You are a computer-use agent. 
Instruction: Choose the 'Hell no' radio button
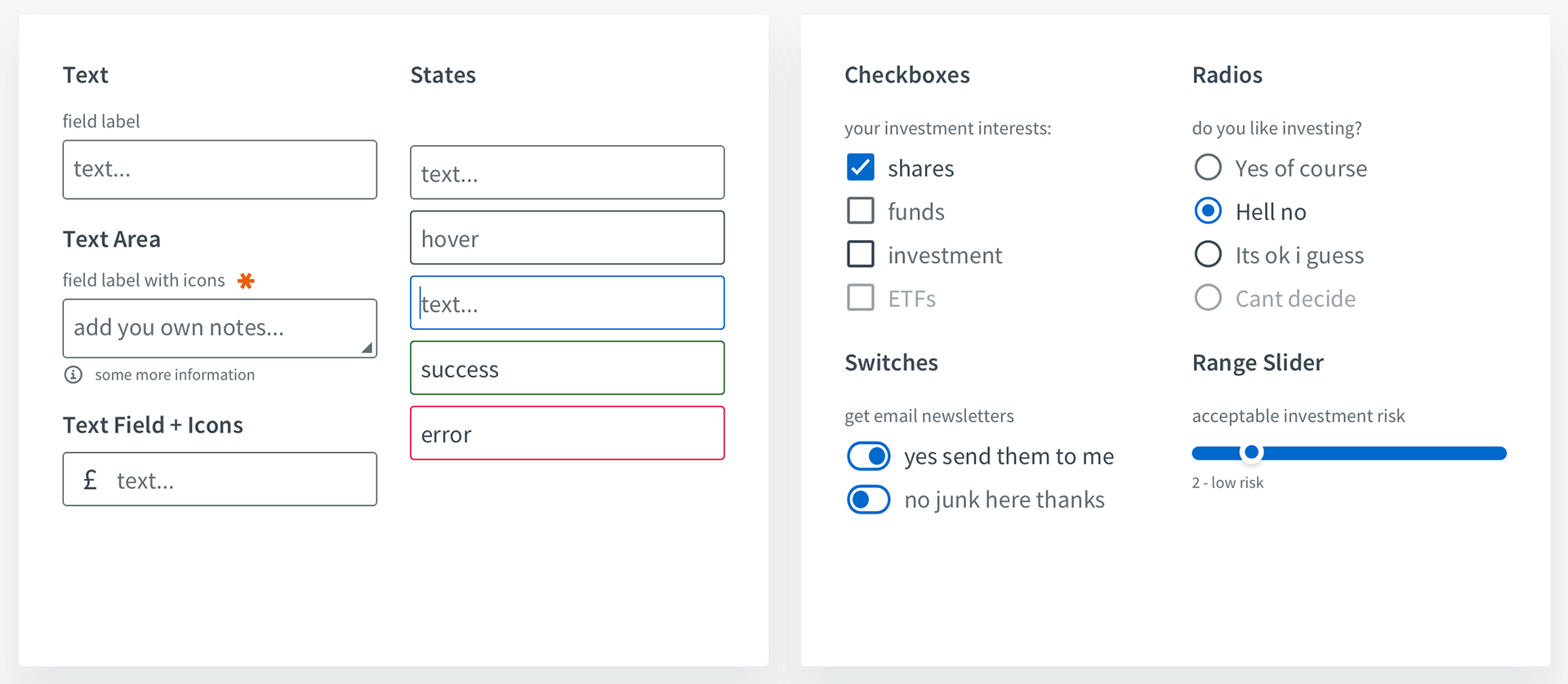(x=1208, y=211)
